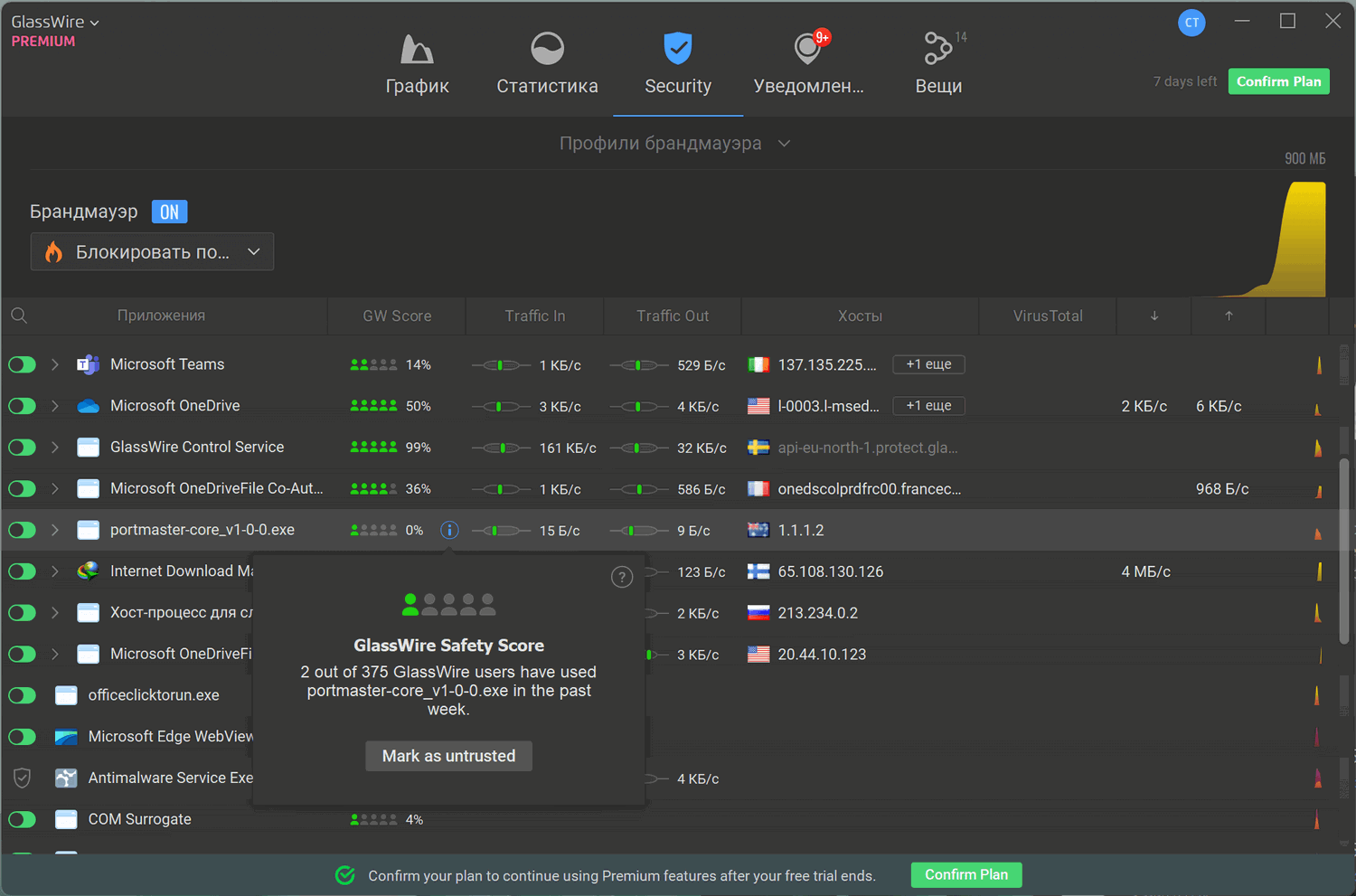Click the COM Surrogate app icon
This screenshot has width=1356, height=896.
(x=66, y=819)
